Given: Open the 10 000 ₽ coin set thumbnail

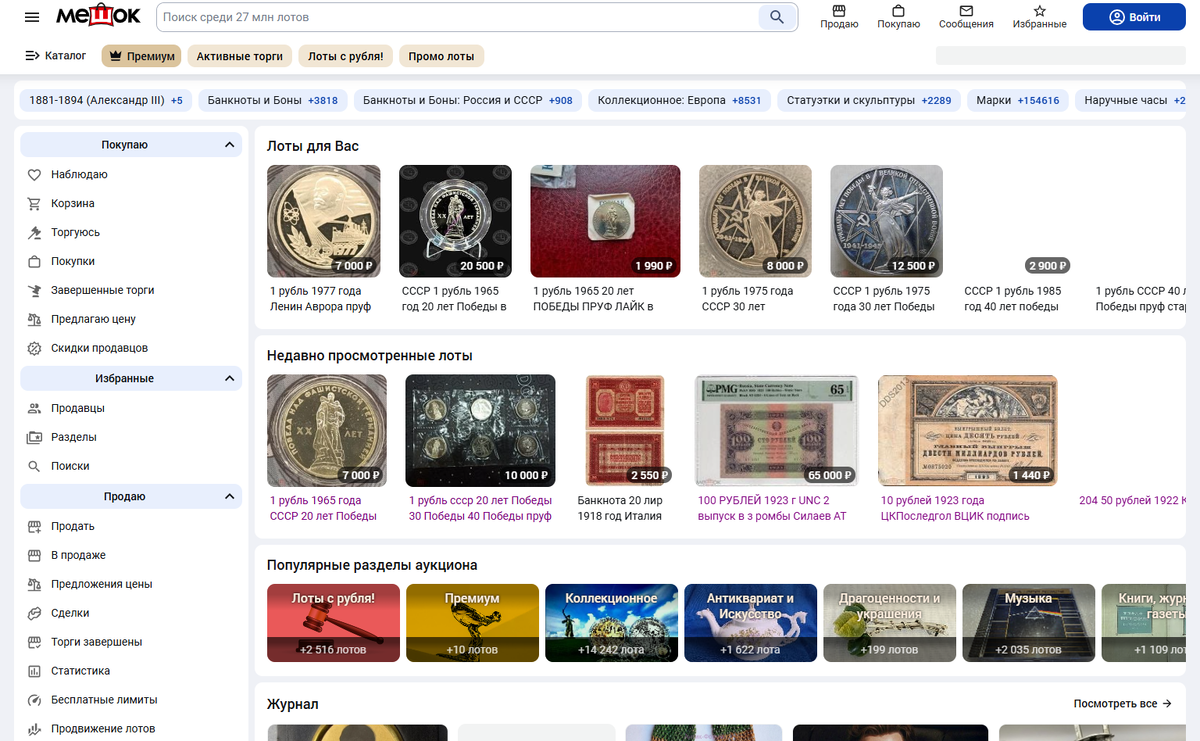Looking at the screenshot, I should click(x=480, y=431).
